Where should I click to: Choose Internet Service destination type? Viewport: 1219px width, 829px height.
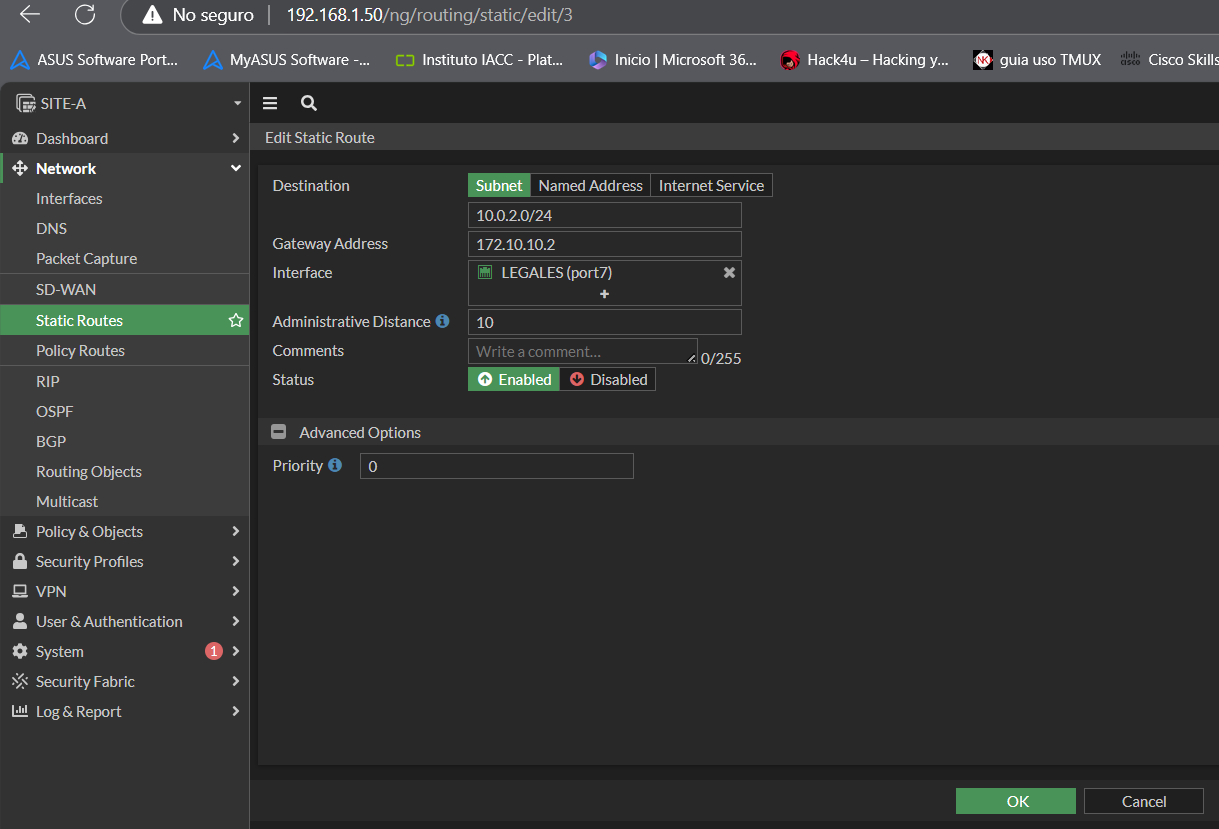coord(711,185)
